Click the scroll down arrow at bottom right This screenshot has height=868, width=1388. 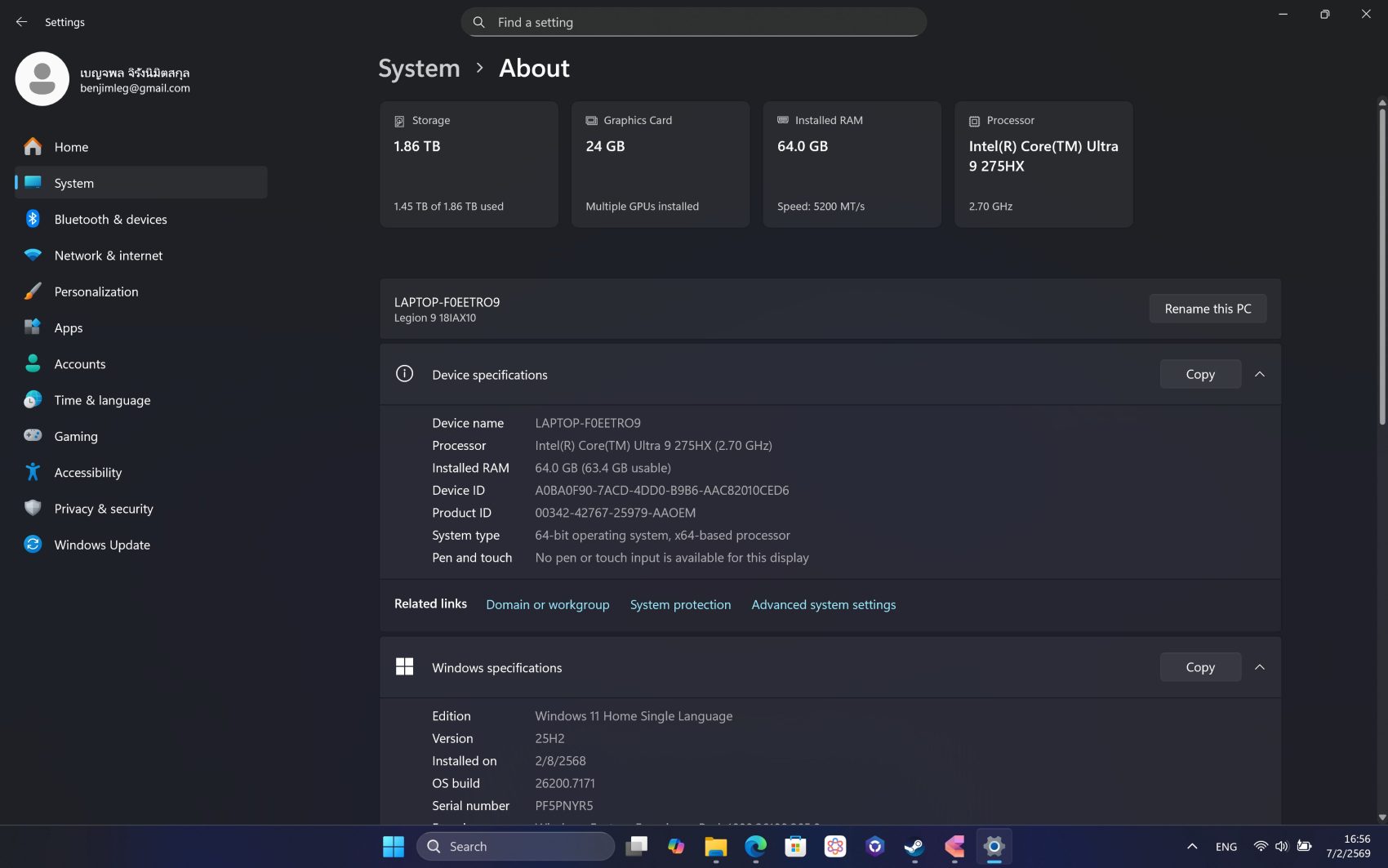tap(1381, 817)
